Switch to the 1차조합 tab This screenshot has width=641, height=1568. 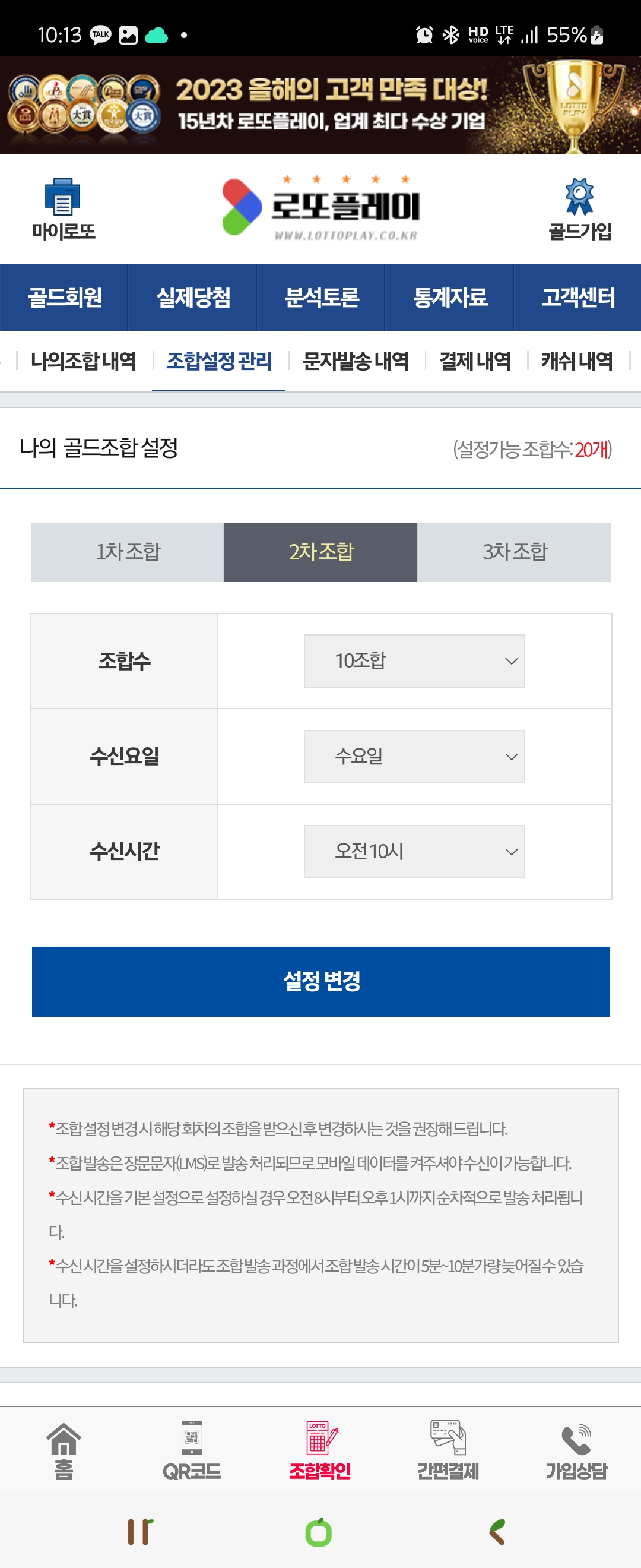click(128, 552)
